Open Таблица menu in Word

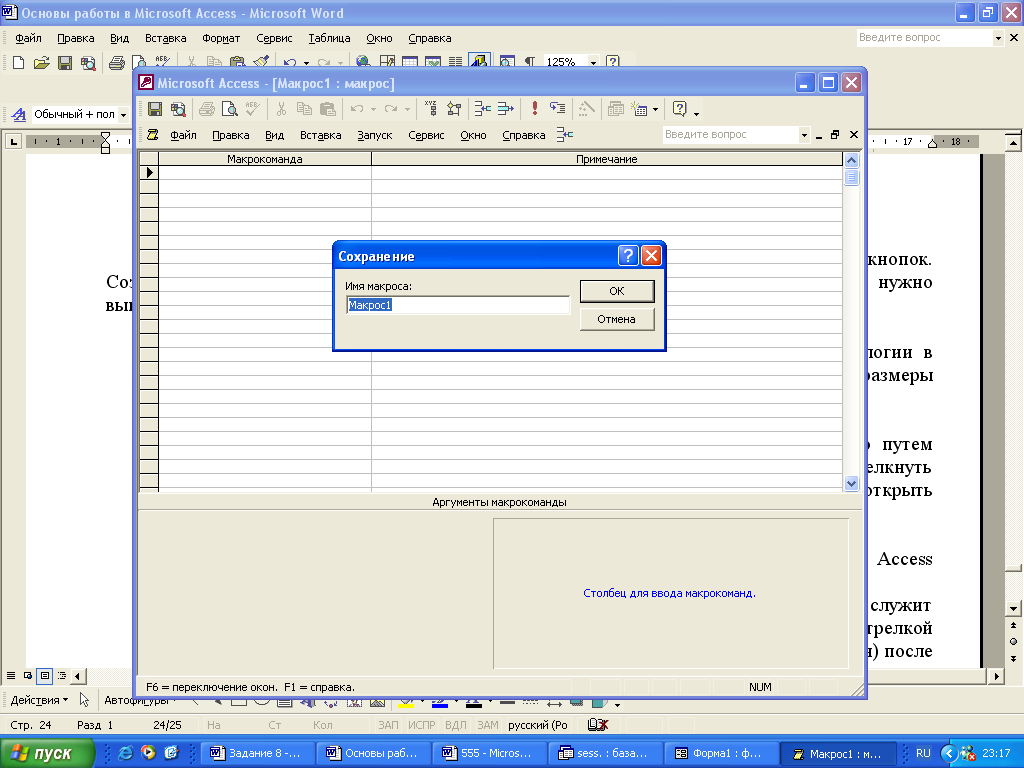click(329, 39)
